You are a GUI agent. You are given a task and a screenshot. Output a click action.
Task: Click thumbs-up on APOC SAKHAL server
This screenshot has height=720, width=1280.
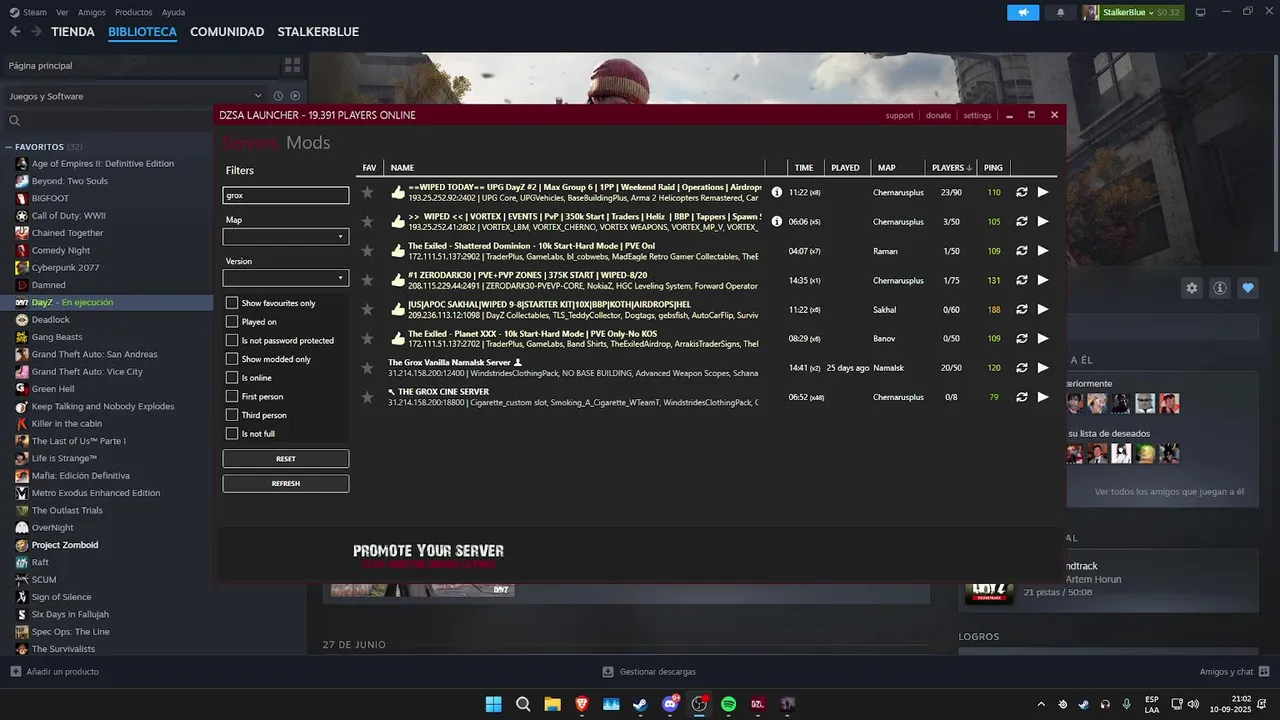[398, 310]
